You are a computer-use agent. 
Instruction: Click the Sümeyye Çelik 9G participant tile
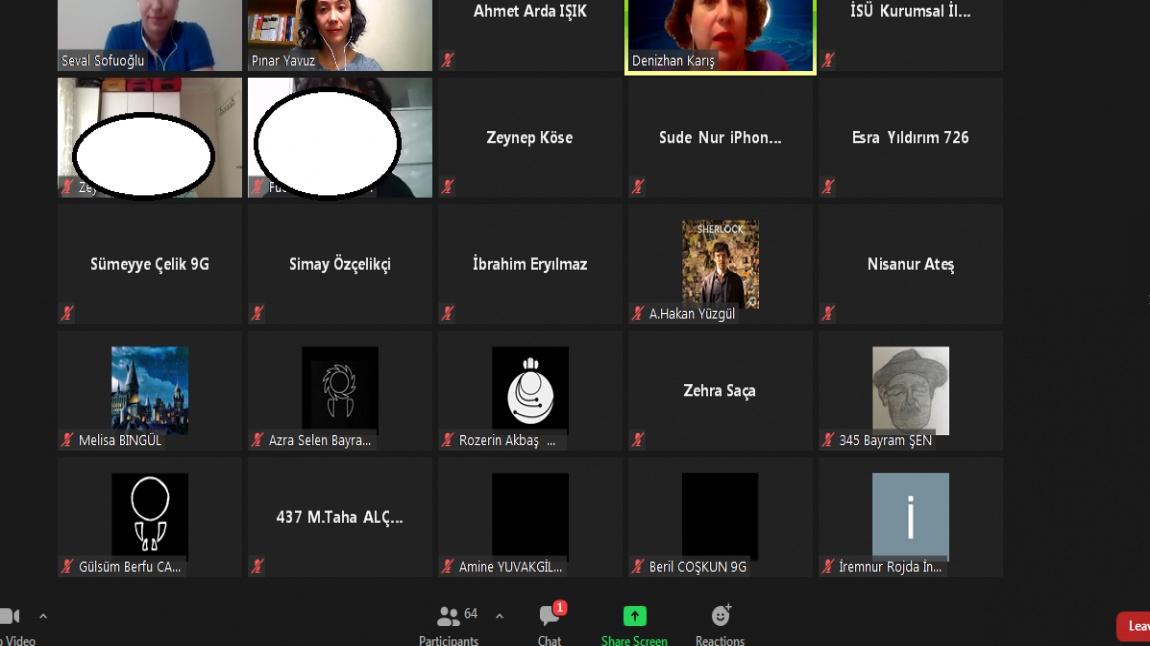pos(150,264)
